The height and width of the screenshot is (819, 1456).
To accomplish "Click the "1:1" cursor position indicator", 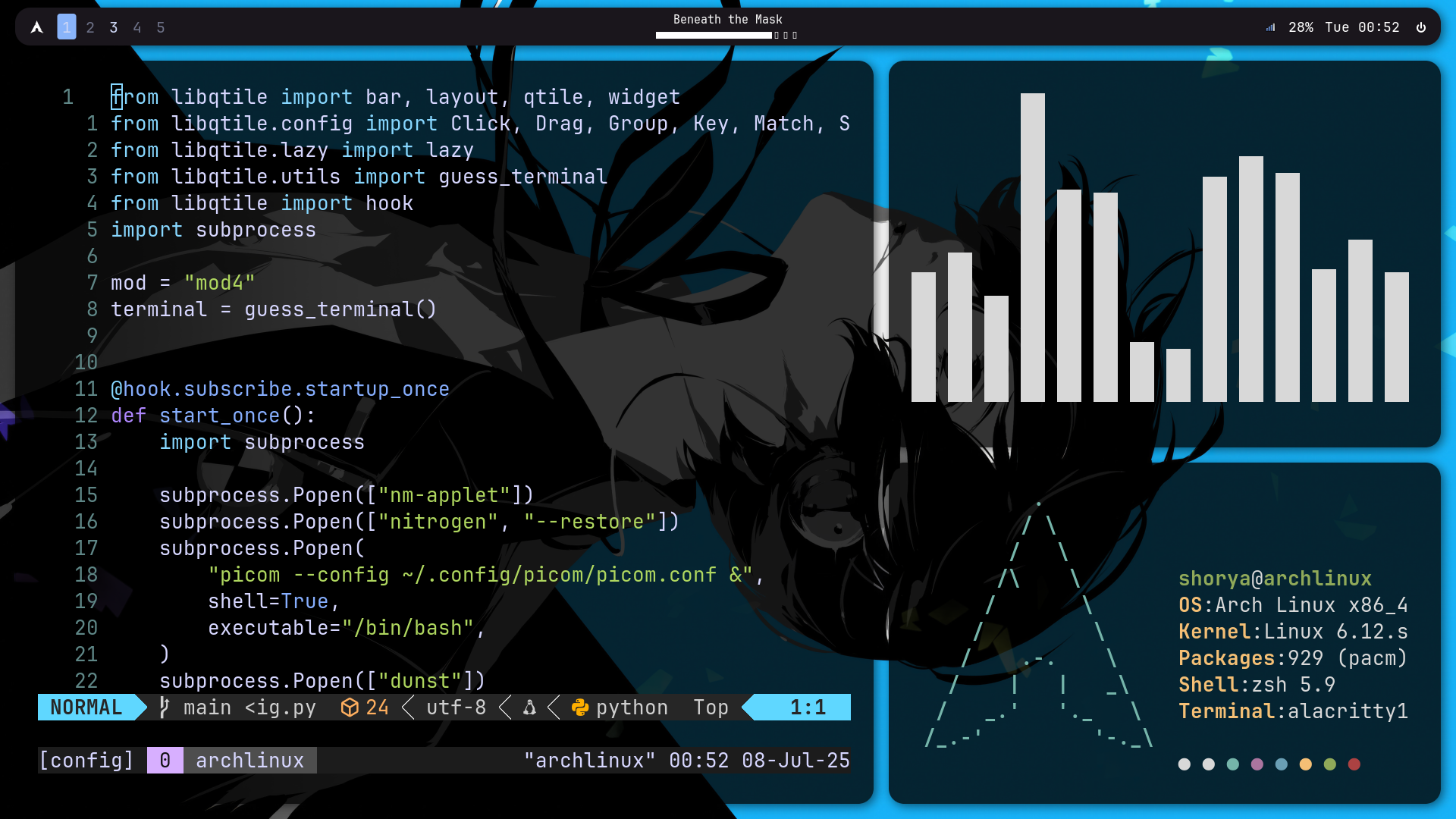I will pos(808,708).
